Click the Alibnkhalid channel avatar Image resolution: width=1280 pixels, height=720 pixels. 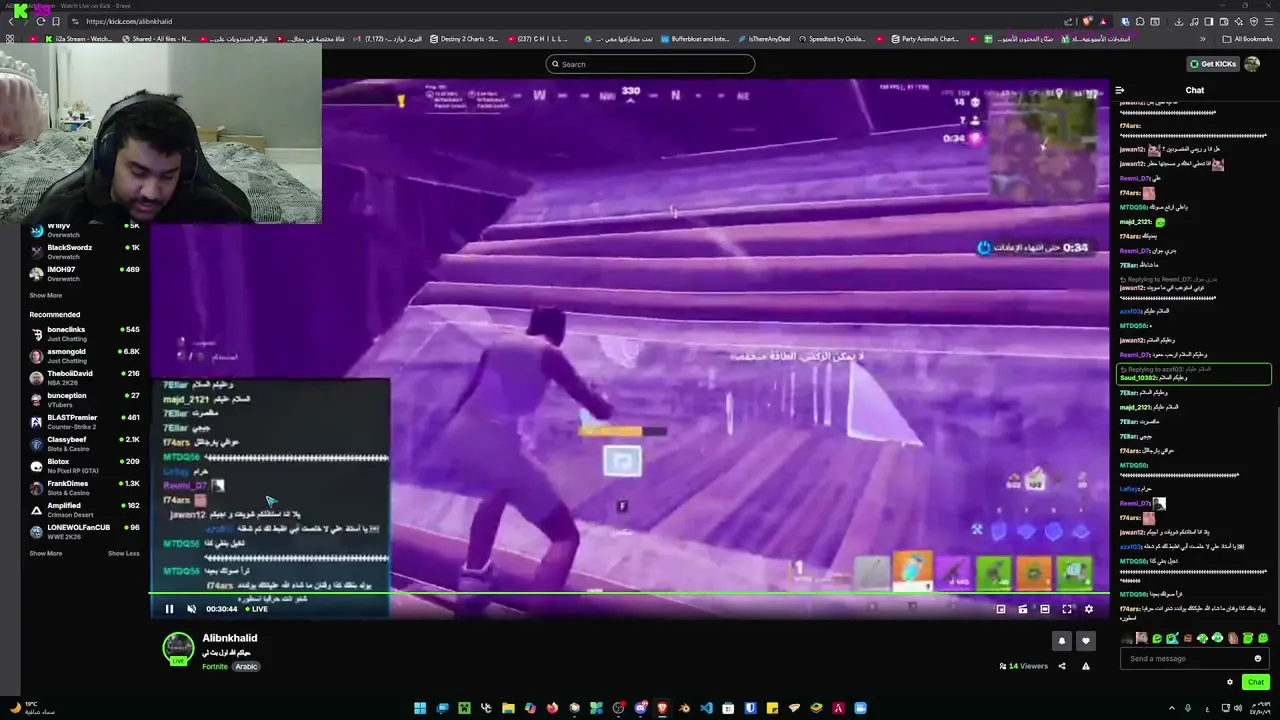click(x=178, y=648)
